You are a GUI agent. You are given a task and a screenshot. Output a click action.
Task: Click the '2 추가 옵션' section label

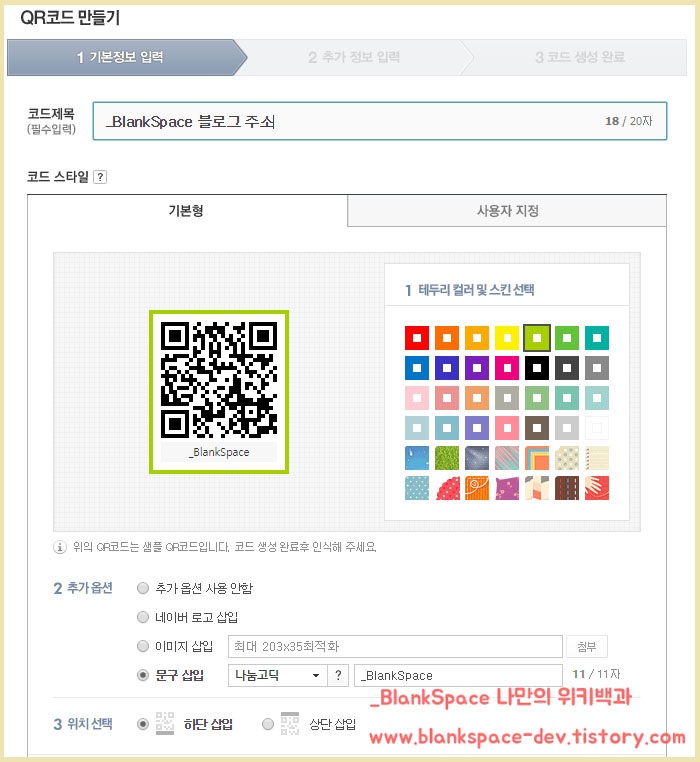click(83, 588)
